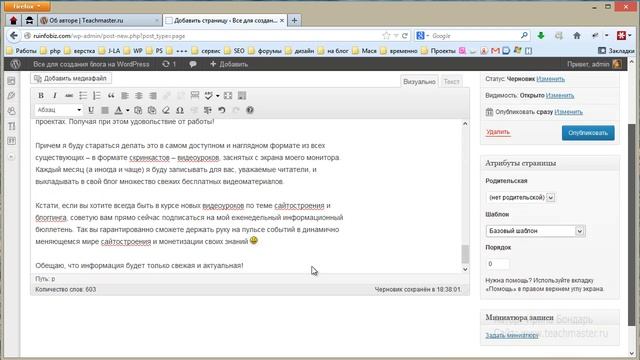The width and height of the screenshot is (640, 360).
Task: Go to browser home page
Action: click(577, 36)
